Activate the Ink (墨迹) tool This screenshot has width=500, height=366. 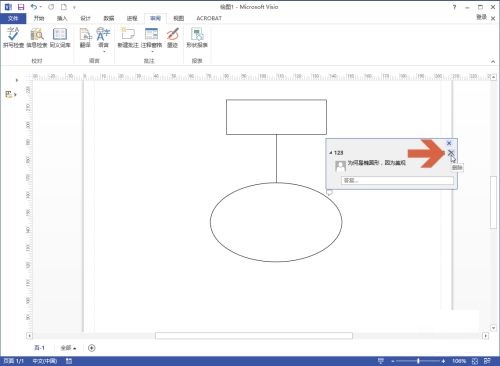(172, 38)
